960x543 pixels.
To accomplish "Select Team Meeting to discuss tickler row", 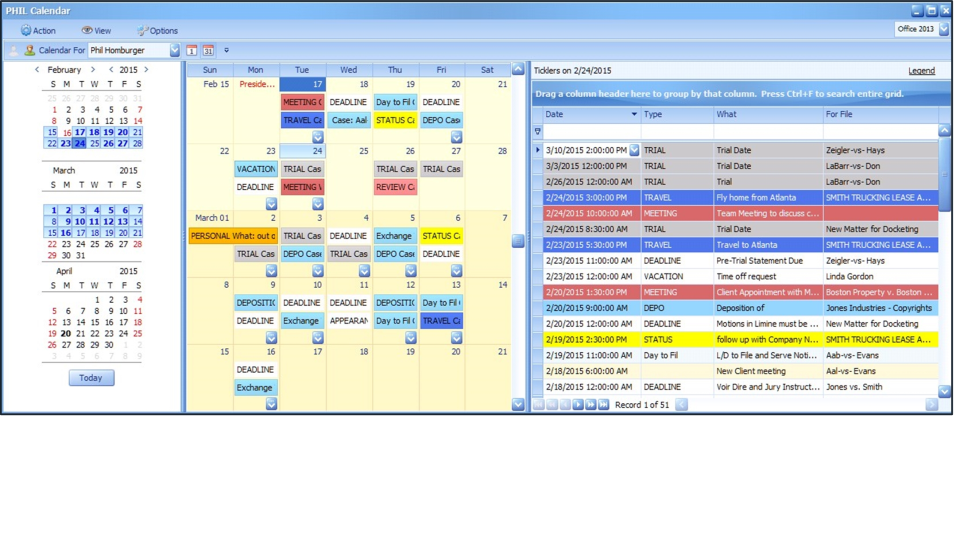I will click(x=740, y=214).
